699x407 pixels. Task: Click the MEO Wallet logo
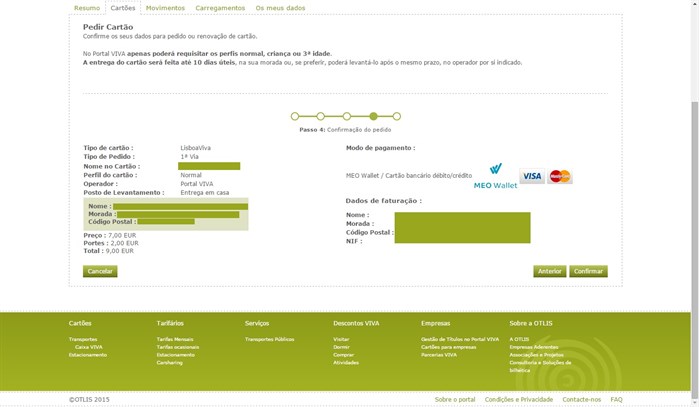(x=495, y=176)
